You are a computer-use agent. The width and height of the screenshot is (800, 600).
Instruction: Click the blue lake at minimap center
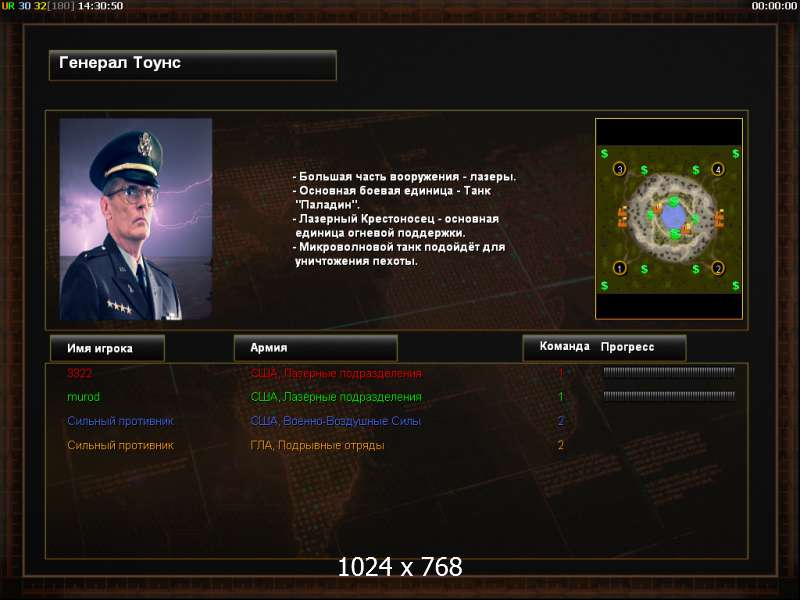coord(673,218)
